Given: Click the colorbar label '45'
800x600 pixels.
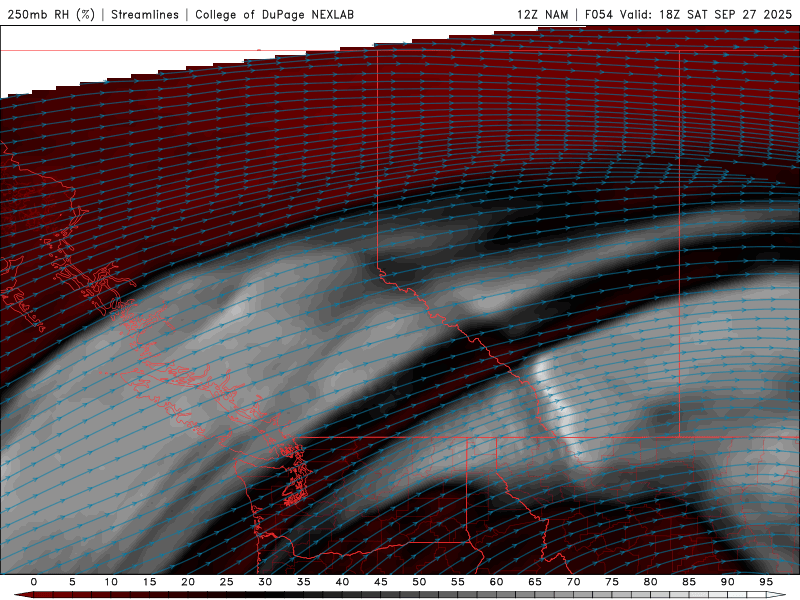Looking at the screenshot, I should [380, 582].
